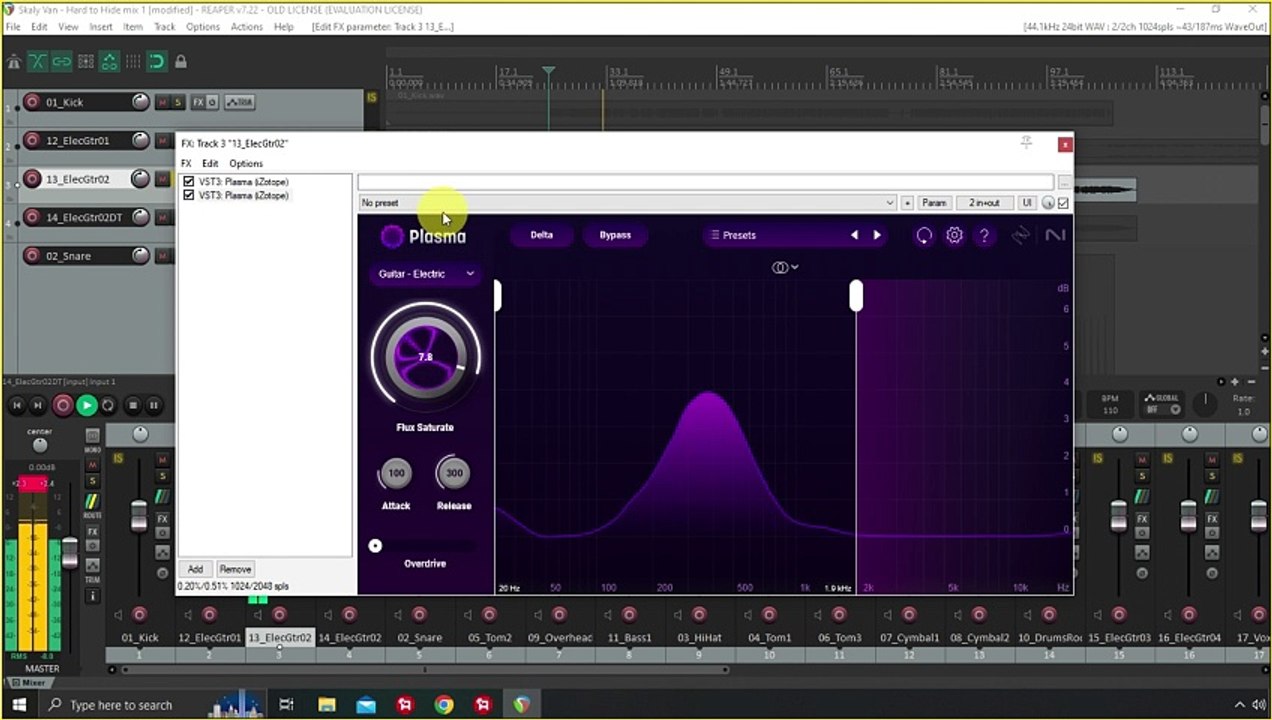Click the transport stop button
Viewport: 1272px width, 720px height.
132,405
